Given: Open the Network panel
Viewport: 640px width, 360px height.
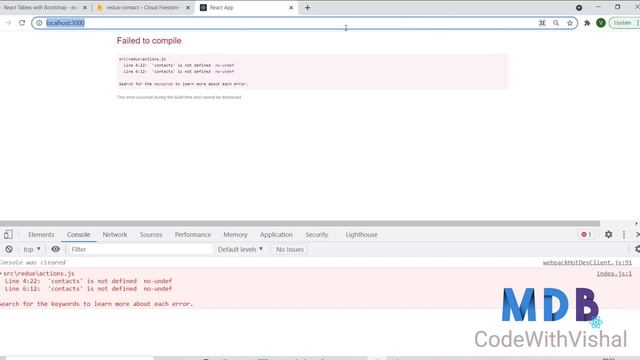Looking at the screenshot, I should (115, 235).
